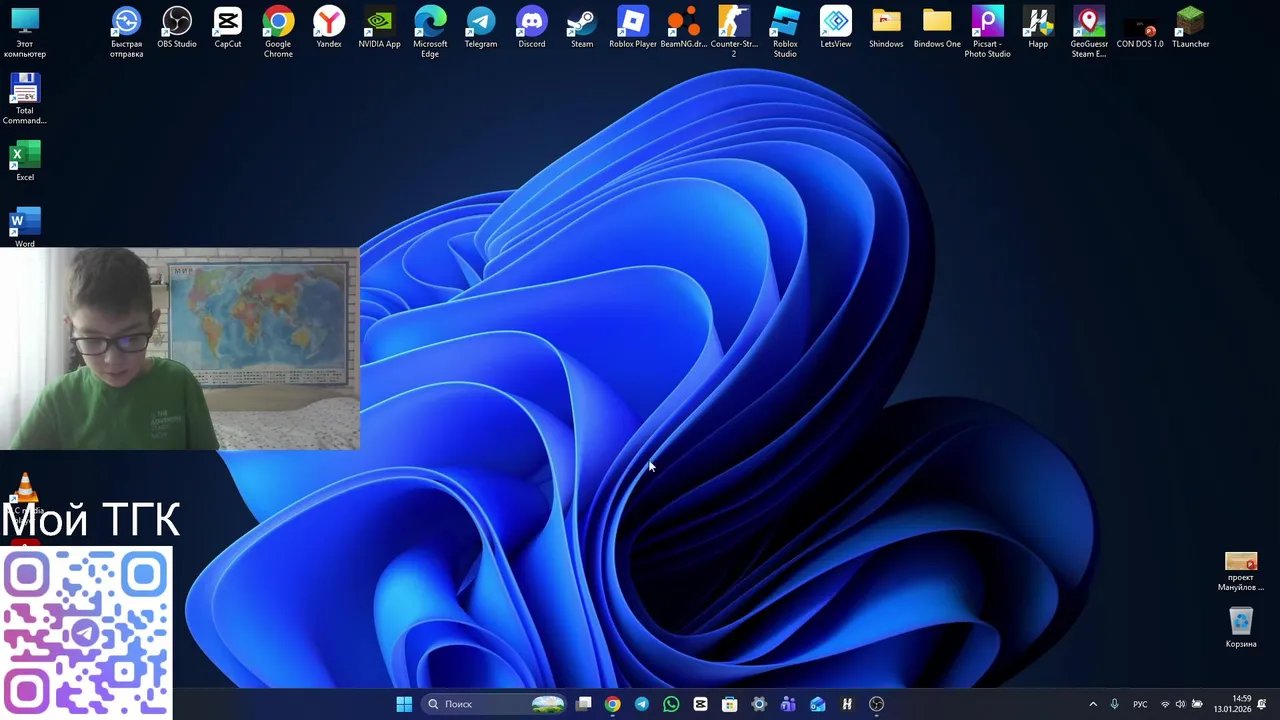Open Happ app from the taskbar
The image size is (1280, 720).
847,704
